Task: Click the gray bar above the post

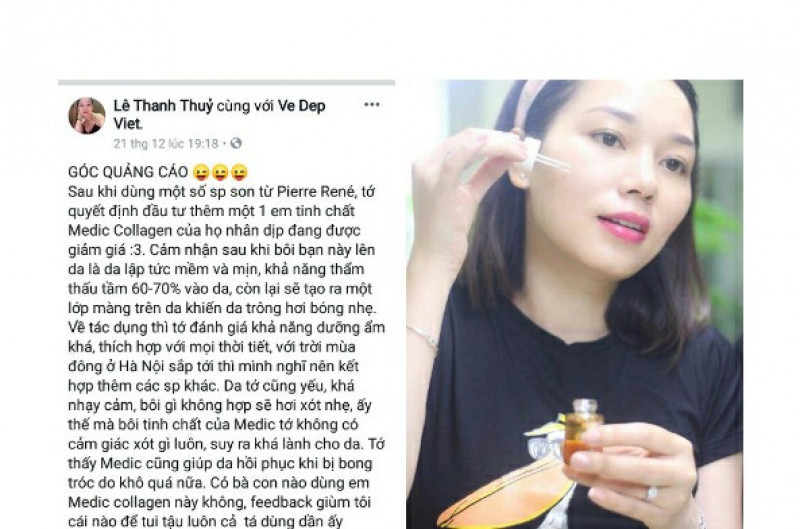Action: pyautogui.click(x=227, y=82)
